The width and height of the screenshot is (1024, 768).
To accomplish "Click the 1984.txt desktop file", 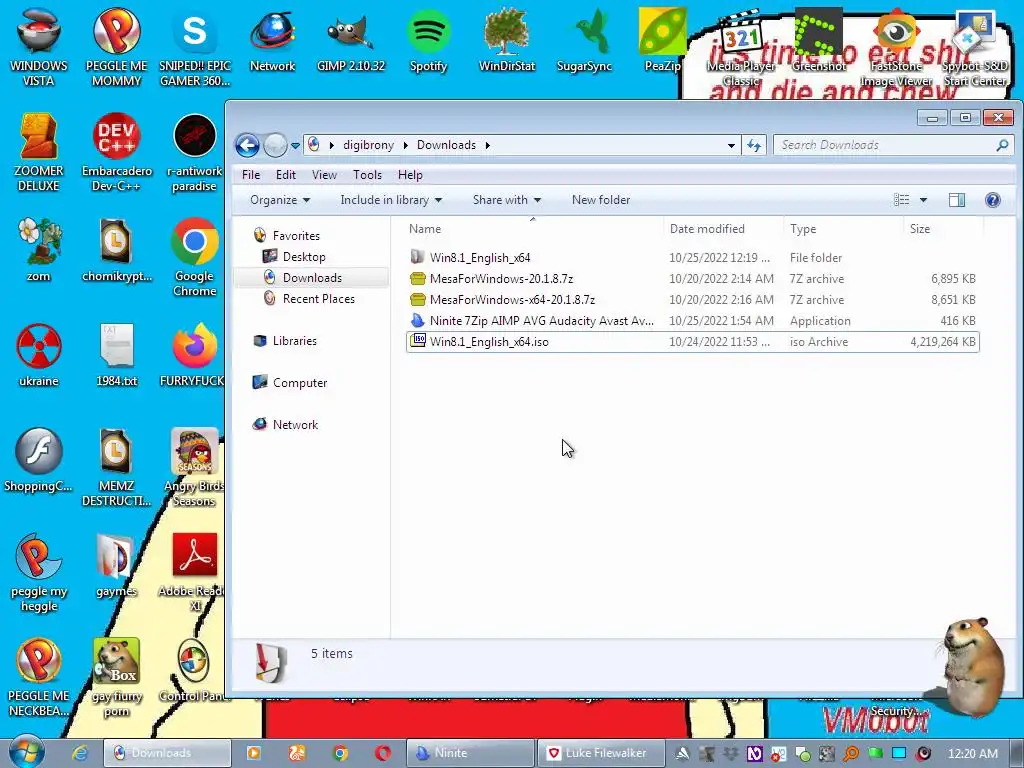I will [117, 356].
